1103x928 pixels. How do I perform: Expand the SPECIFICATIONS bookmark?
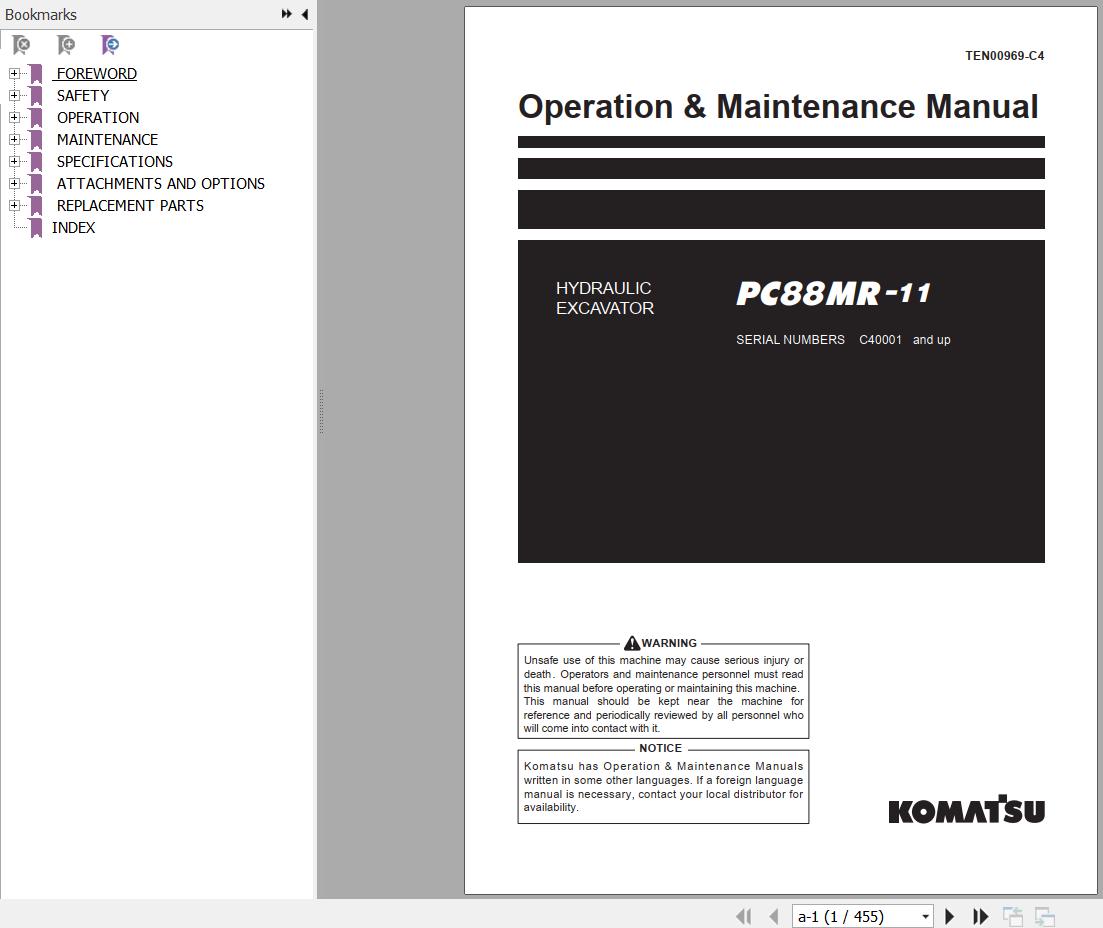pos(14,161)
